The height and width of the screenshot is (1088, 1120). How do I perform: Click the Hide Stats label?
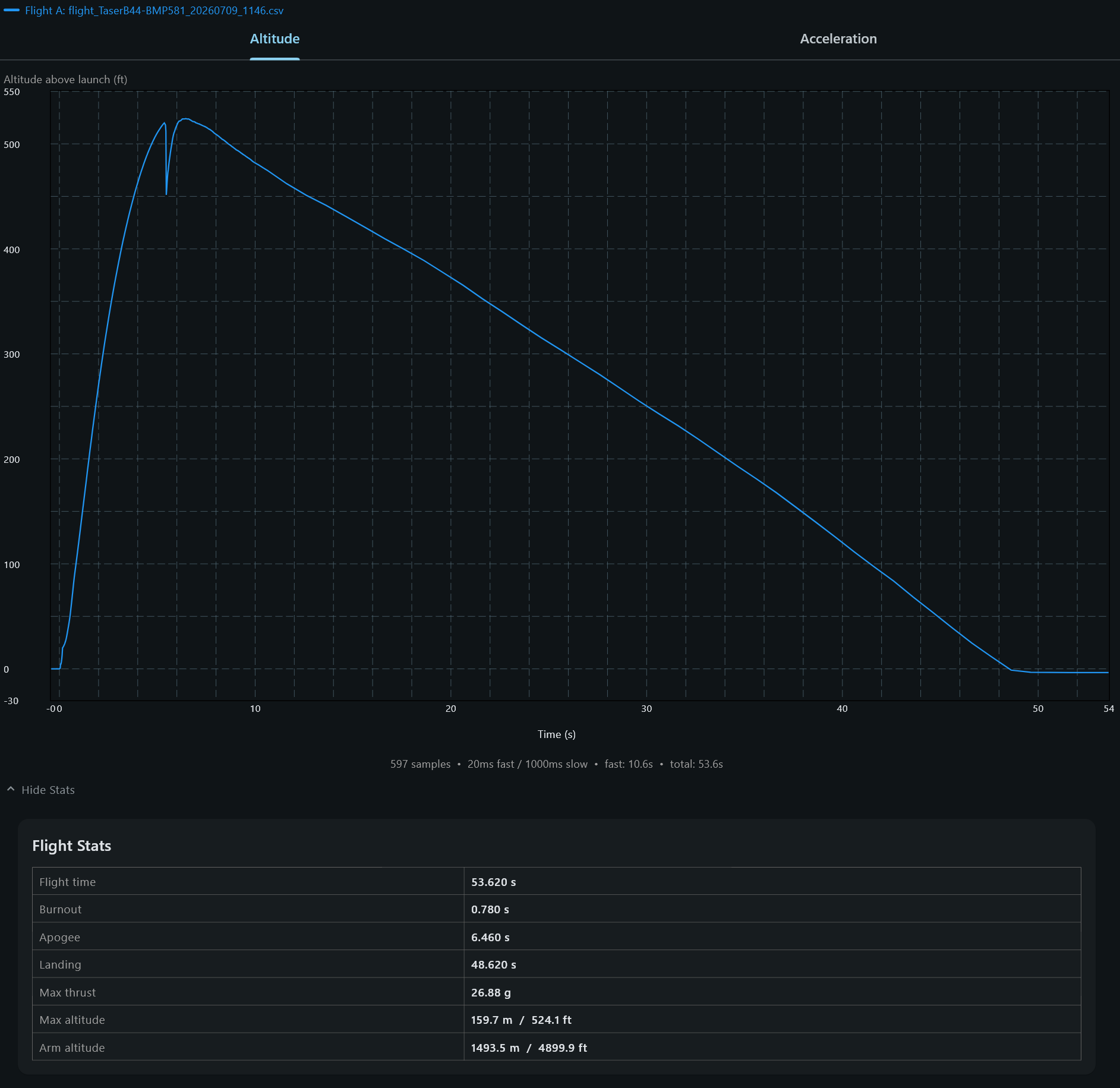(x=48, y=790)
